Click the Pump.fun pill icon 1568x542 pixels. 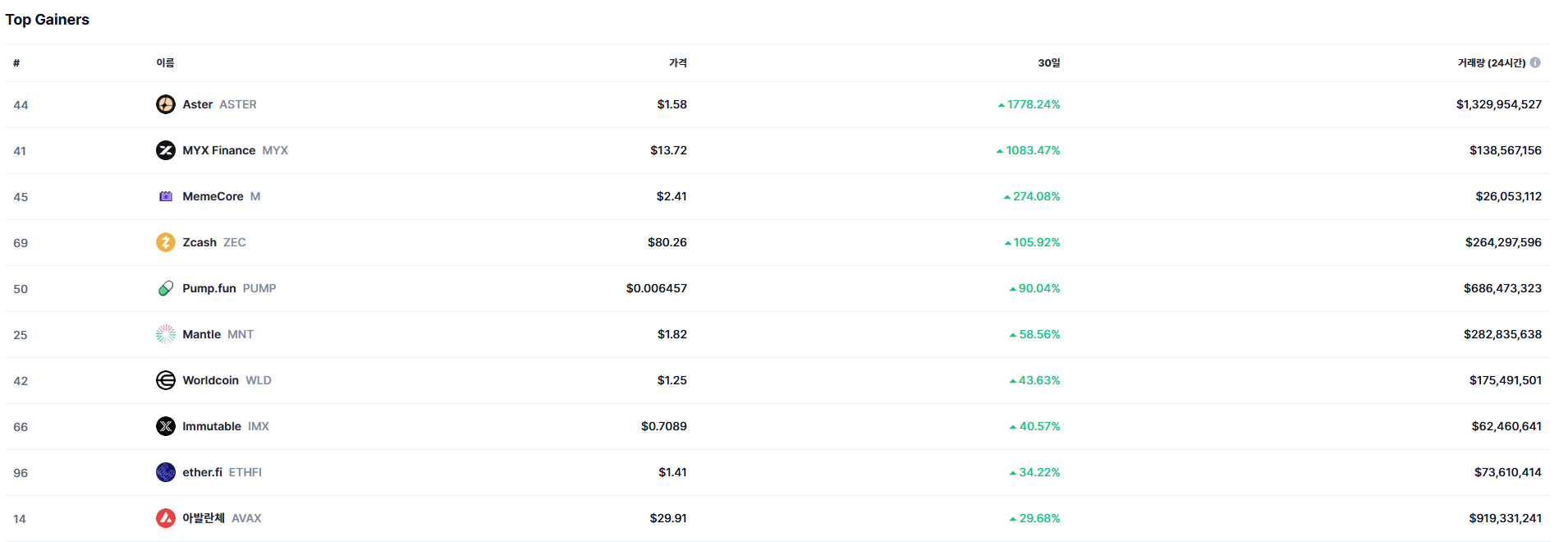(166, 288)
